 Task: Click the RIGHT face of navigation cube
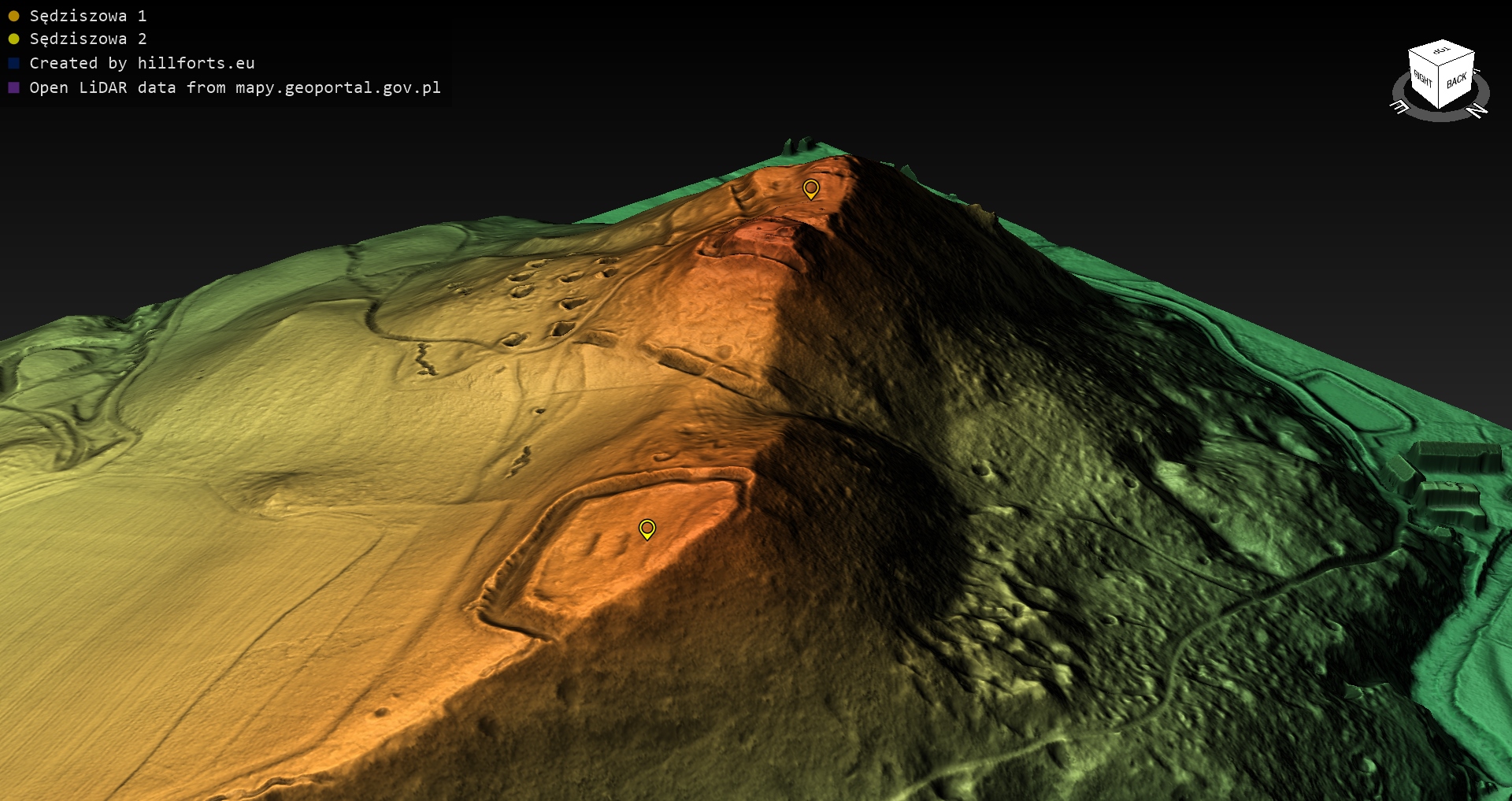click(1422, 78)
